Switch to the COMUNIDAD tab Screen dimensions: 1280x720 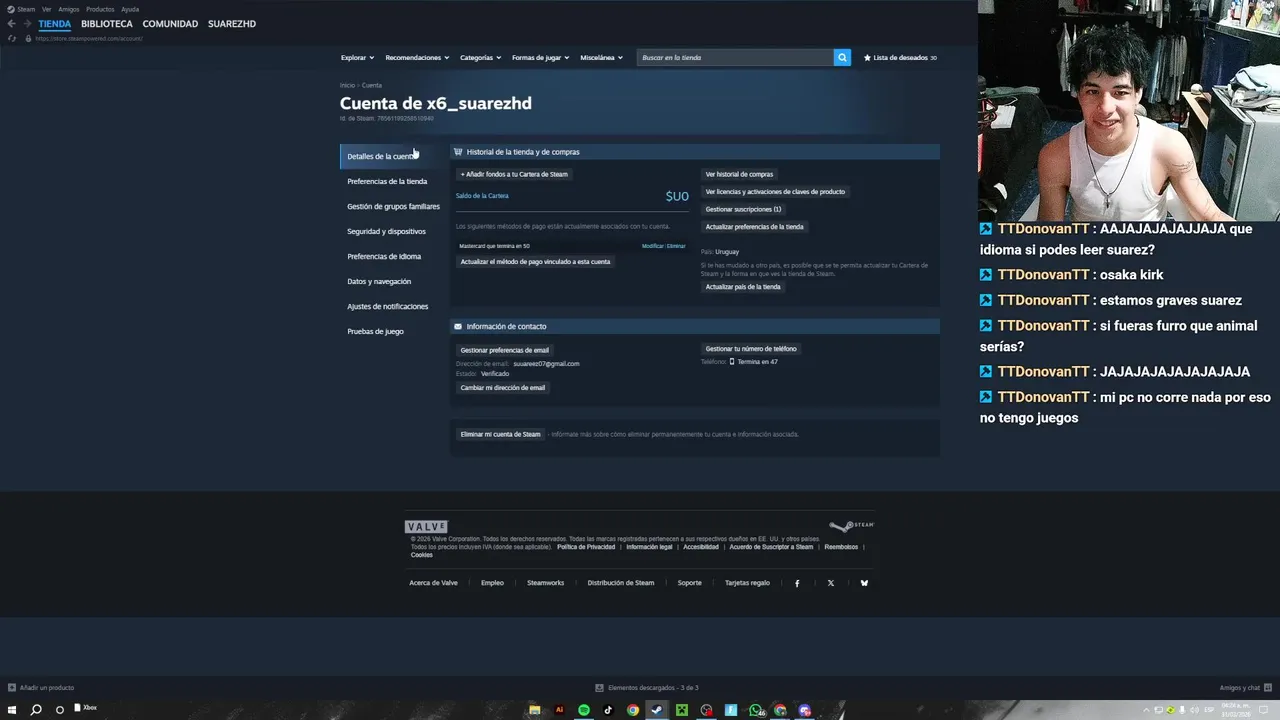pos(170,24)
